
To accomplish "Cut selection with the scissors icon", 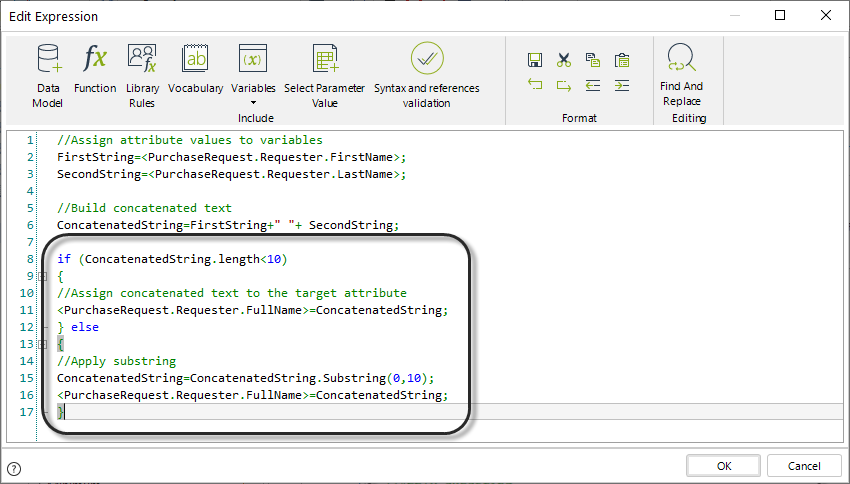I will (x=564, y=60).
